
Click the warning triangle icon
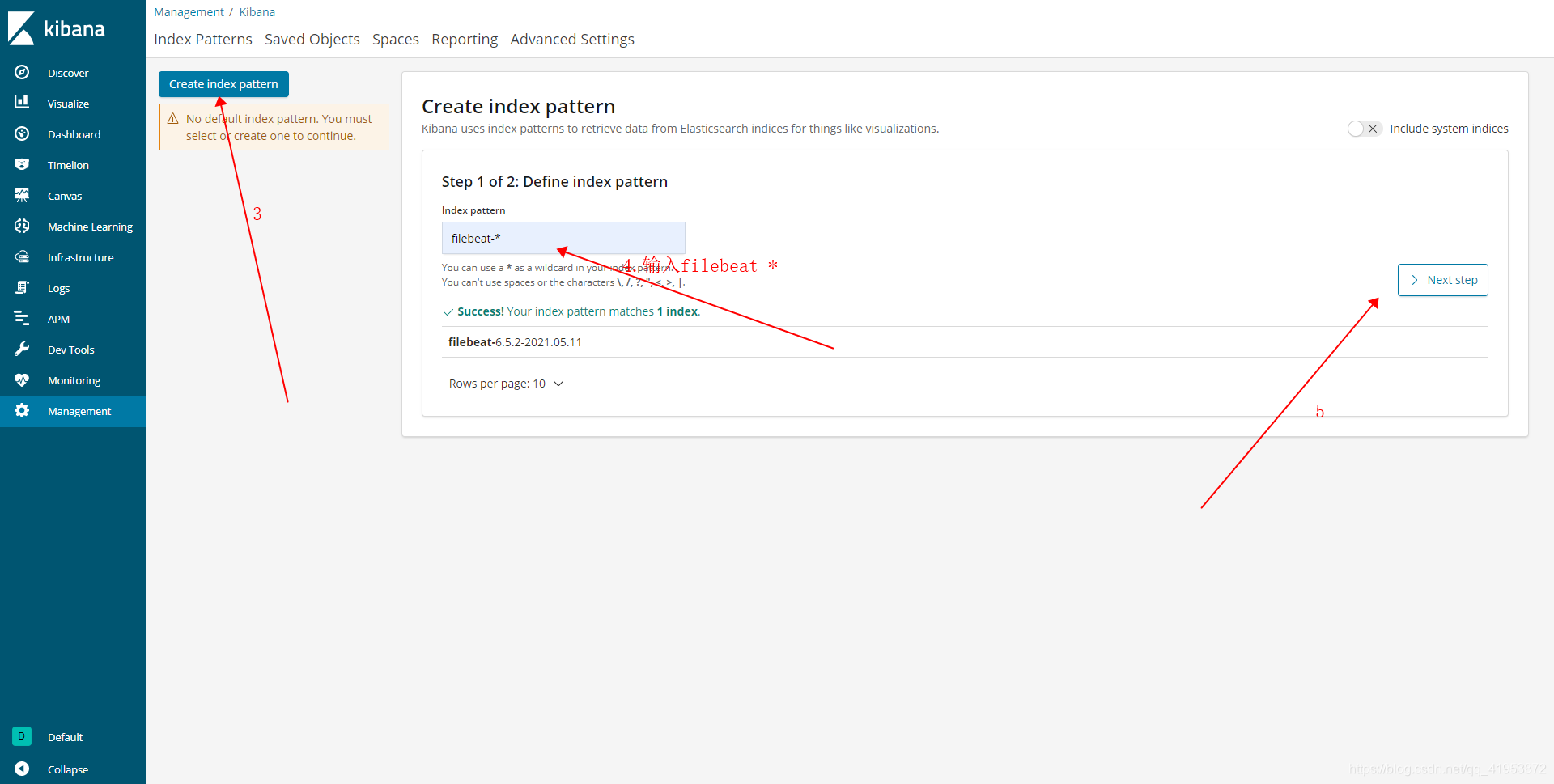(173, 119)
